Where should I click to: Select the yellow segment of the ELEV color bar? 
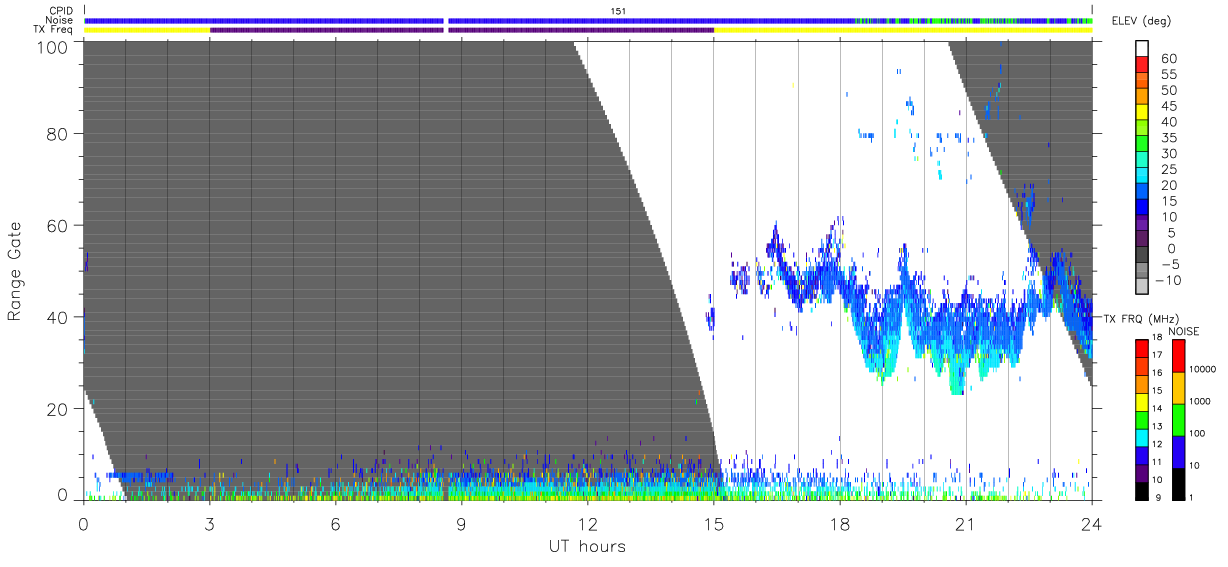pos(1142,114)
